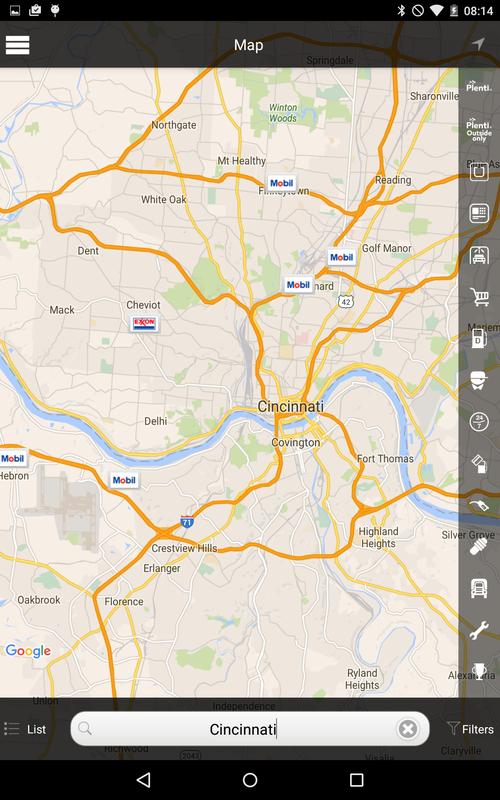Select the truck stop filter icon
The width and height of the screenshot is (500, 800).
coord(479,588)
